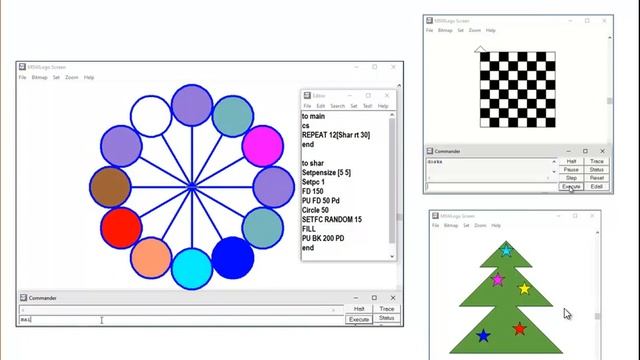Click Pause in the checkerboard window's Commander
Viewport: 640px width, 360px height.
click(571, 169)
